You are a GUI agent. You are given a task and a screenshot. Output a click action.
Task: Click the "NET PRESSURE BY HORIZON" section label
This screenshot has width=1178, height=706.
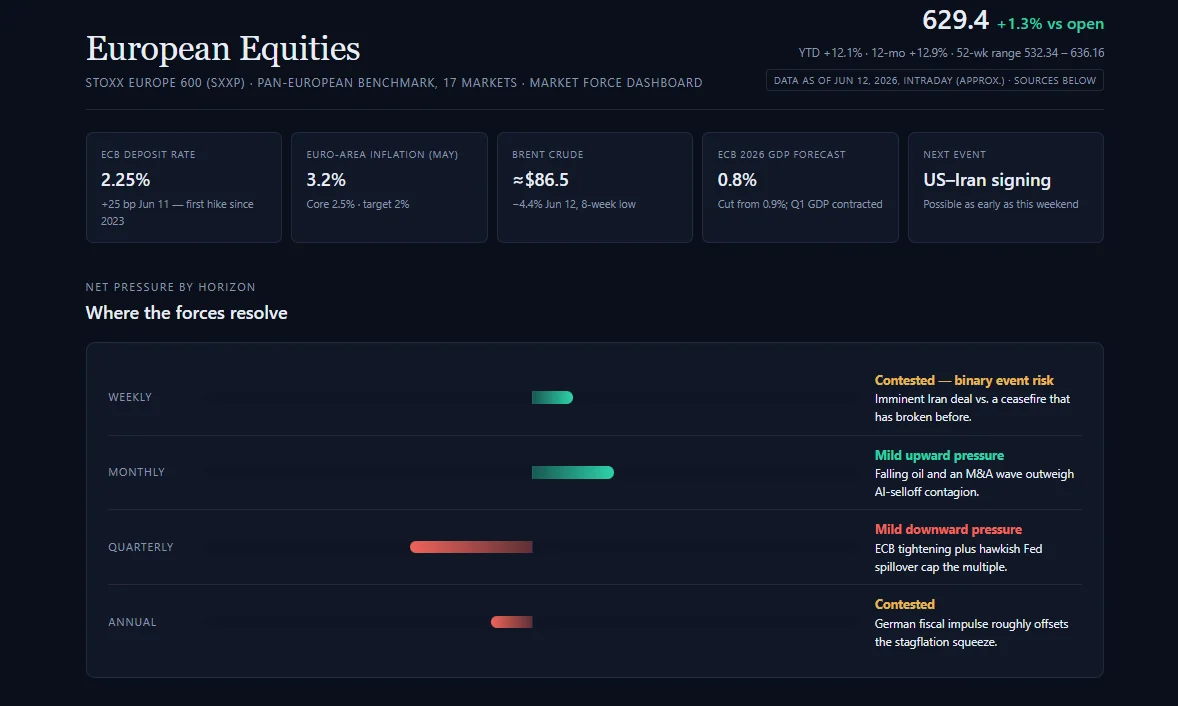point(171,287)
